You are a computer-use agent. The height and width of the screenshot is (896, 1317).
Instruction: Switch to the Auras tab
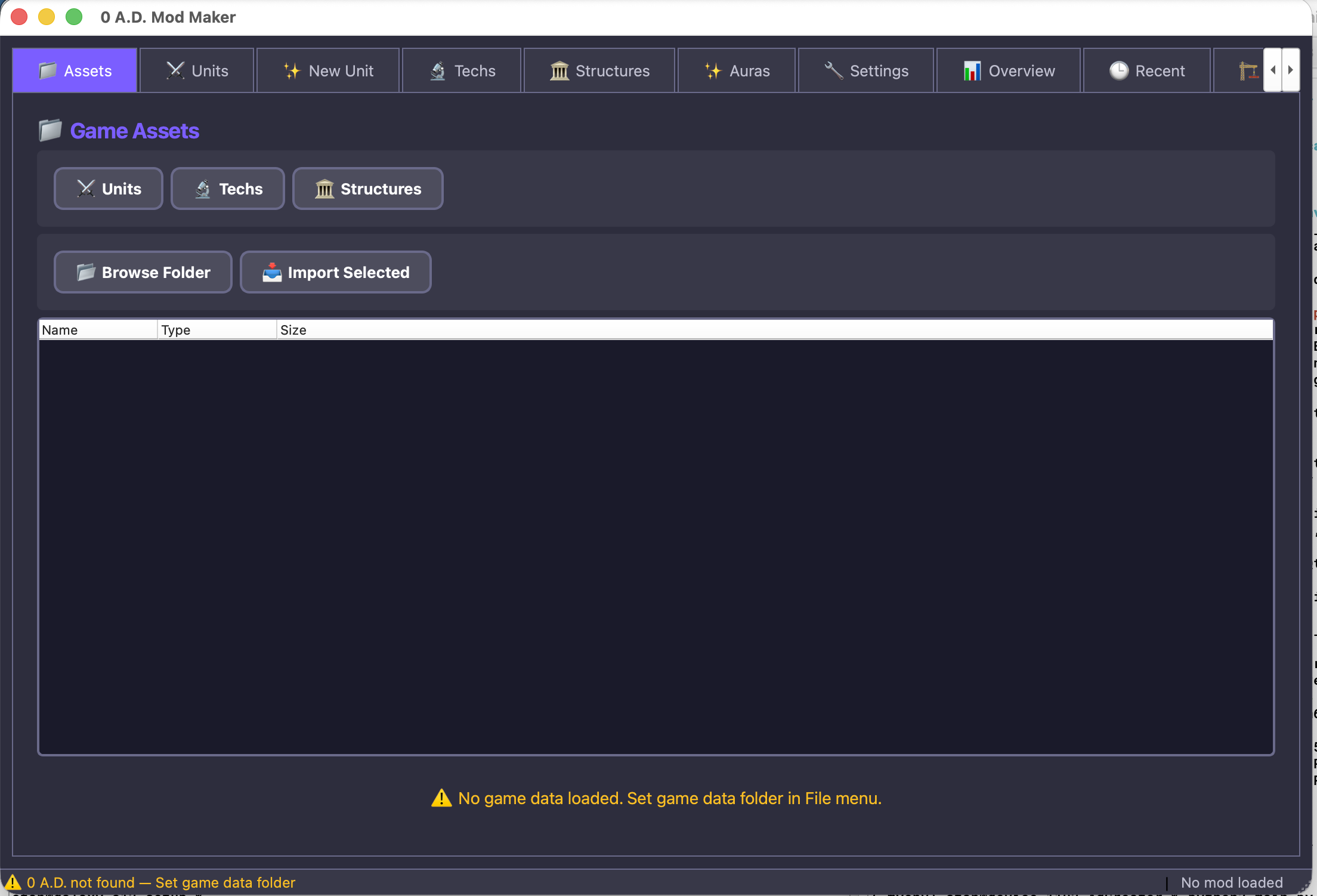click(x=737, y=70)
